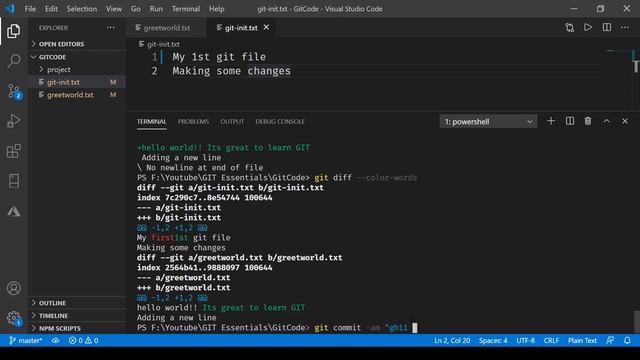Image resolution: width=640 pixels, height=360 pixels.
Task: Click Explorer more actions ellipsis
Action: coord(111,28)
